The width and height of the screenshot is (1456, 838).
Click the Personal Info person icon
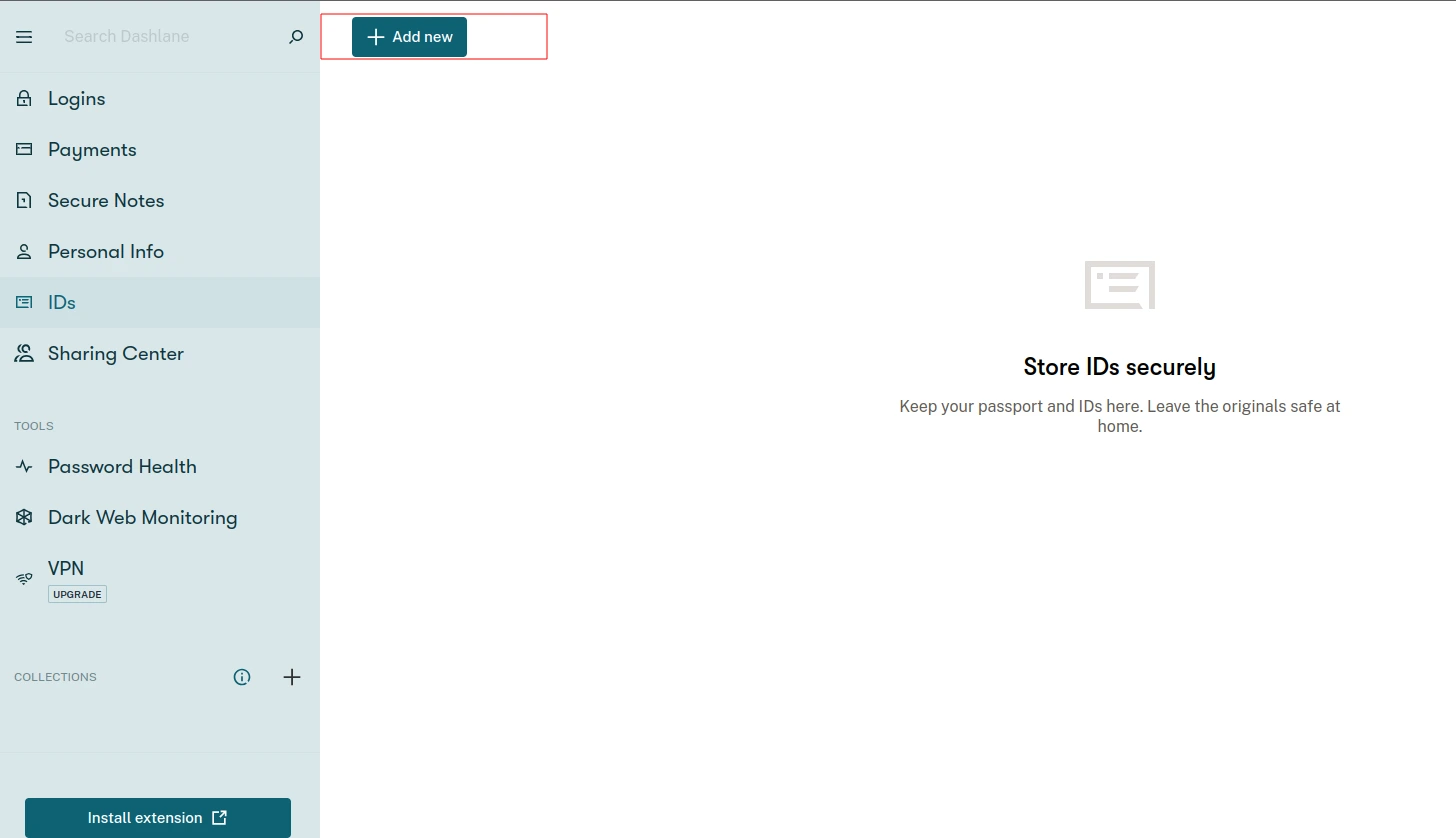click(24, 252)
